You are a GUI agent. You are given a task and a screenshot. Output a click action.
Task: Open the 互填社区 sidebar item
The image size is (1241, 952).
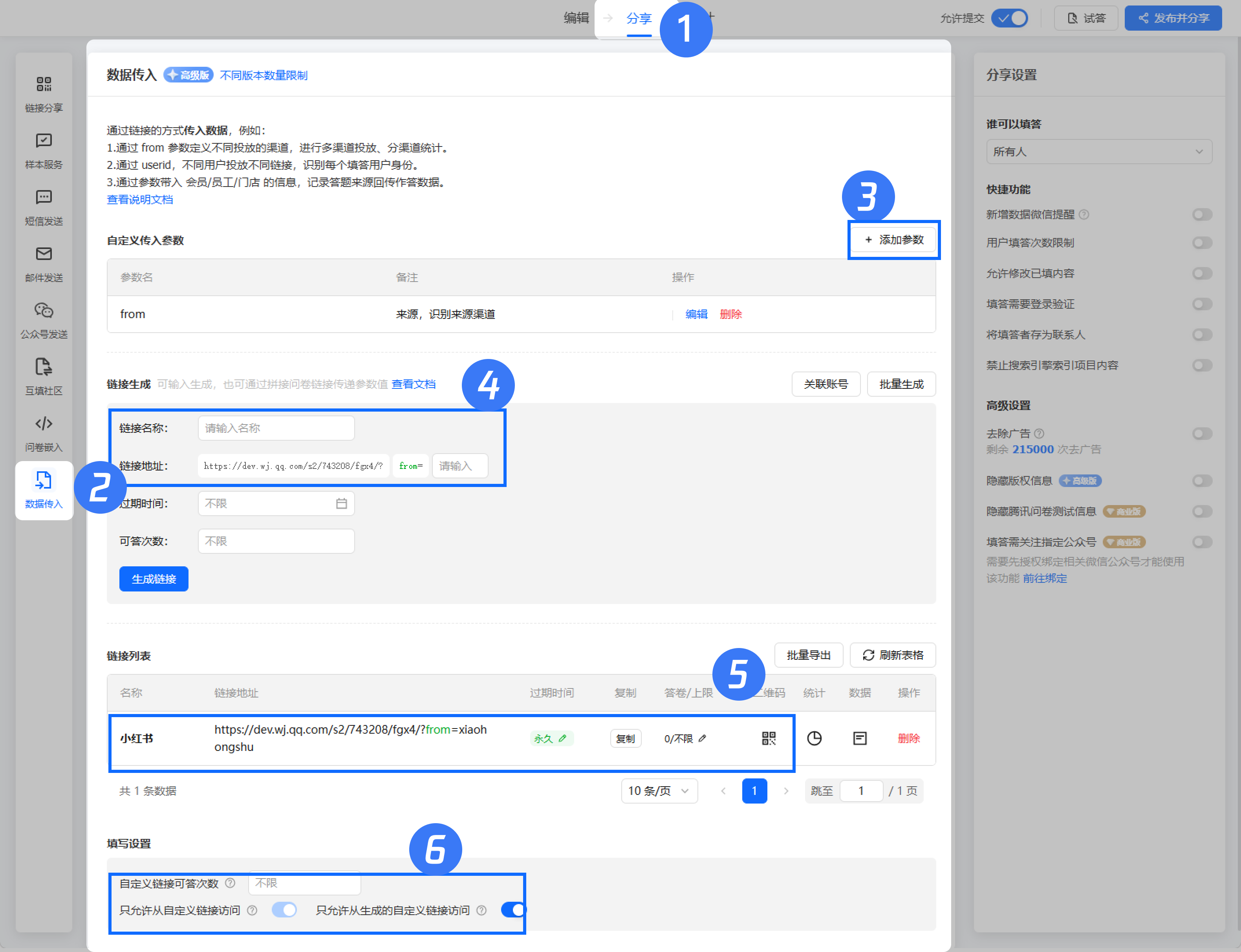coord(44,377)
